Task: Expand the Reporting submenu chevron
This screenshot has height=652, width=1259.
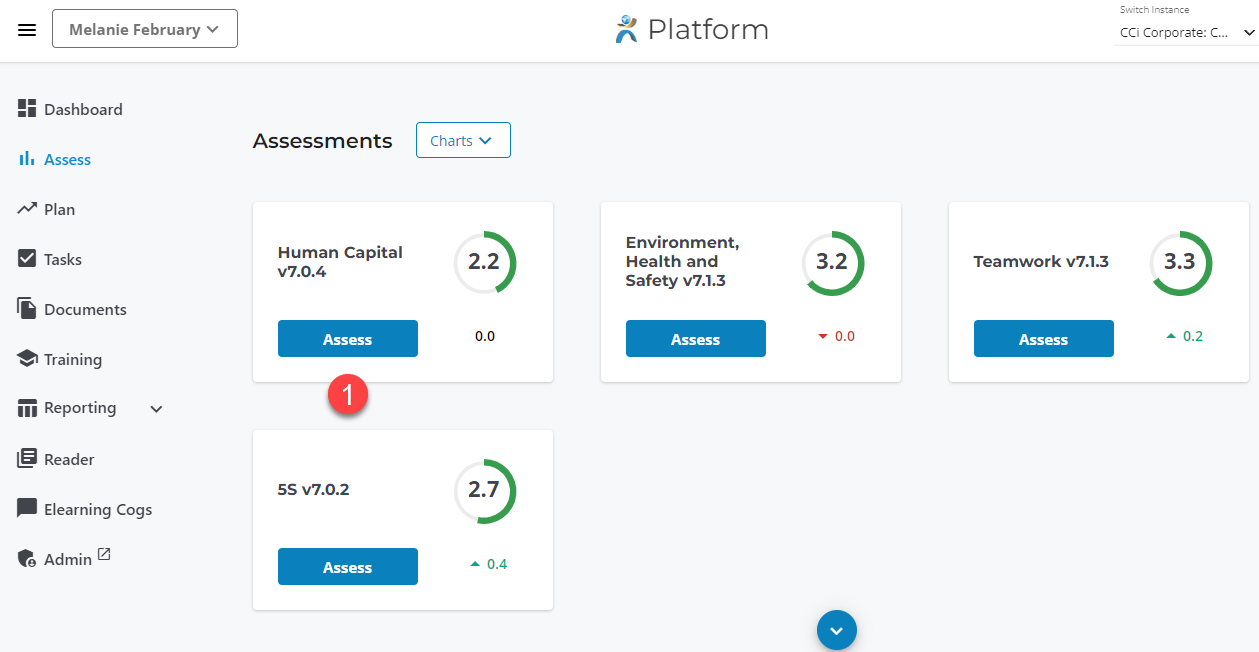Action: [x=156, y=408]
